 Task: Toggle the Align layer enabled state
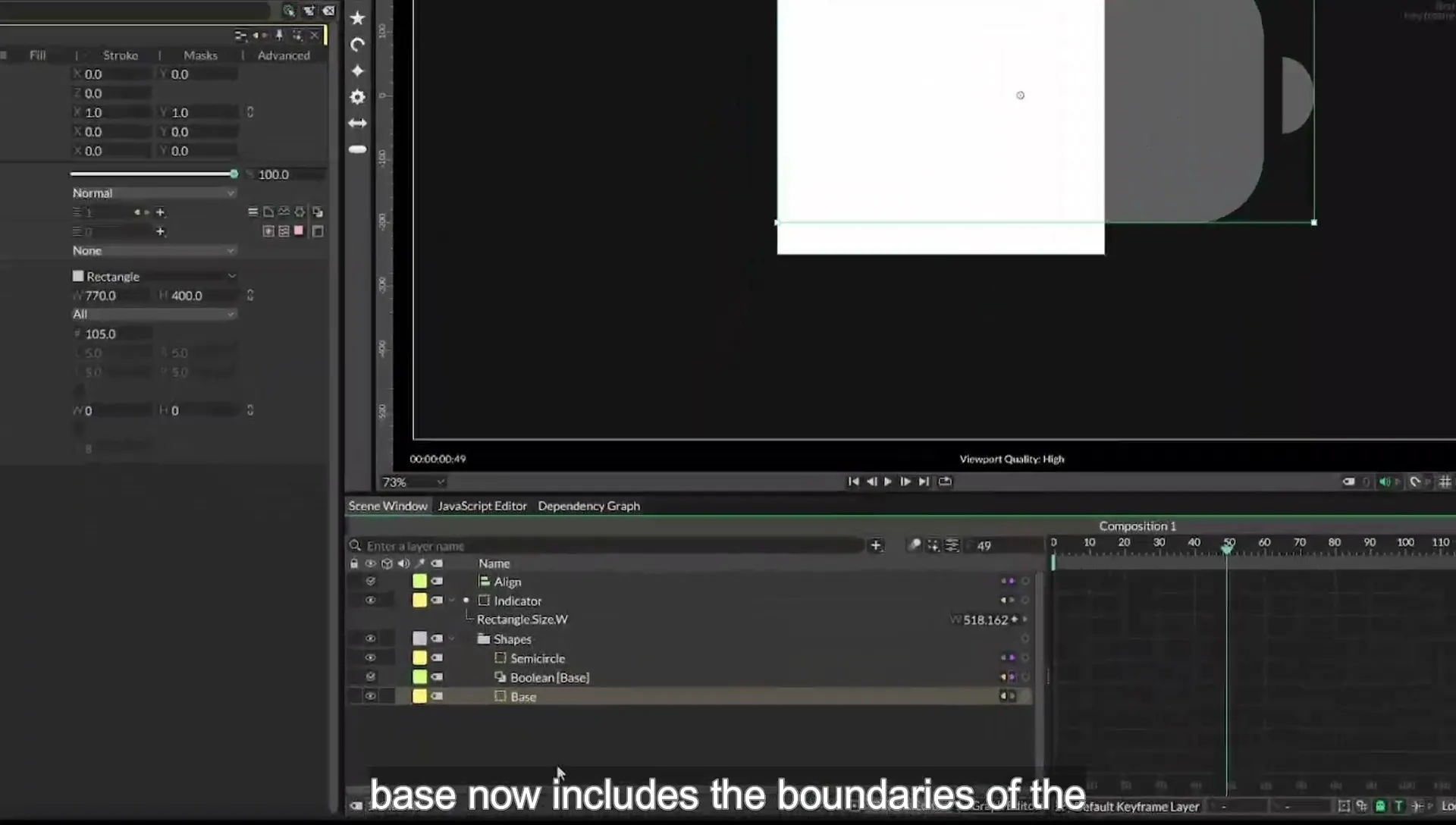point(370,582)
